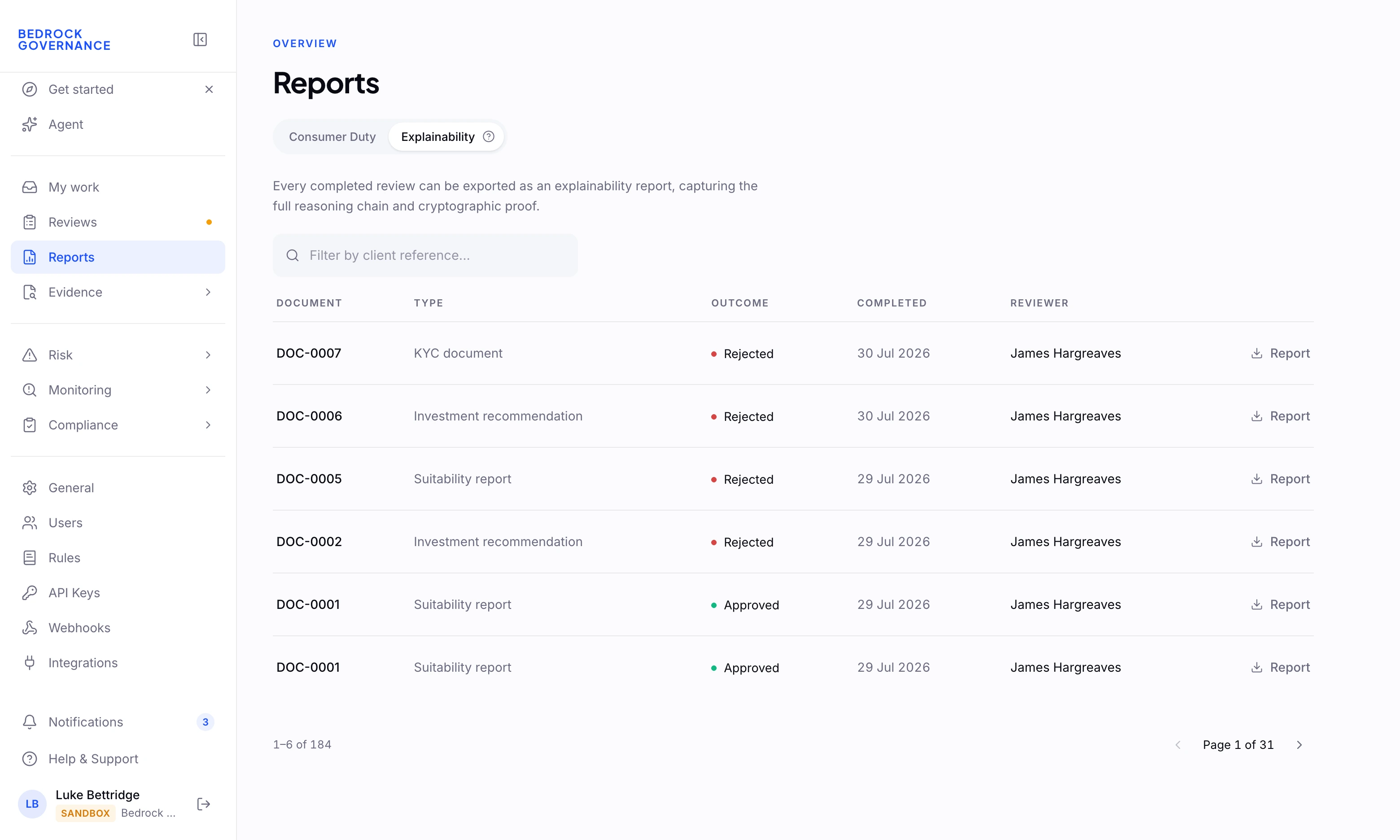The image size is (1400, 840).
Task: Click the KYC document type cell
Action: [458, 354]
